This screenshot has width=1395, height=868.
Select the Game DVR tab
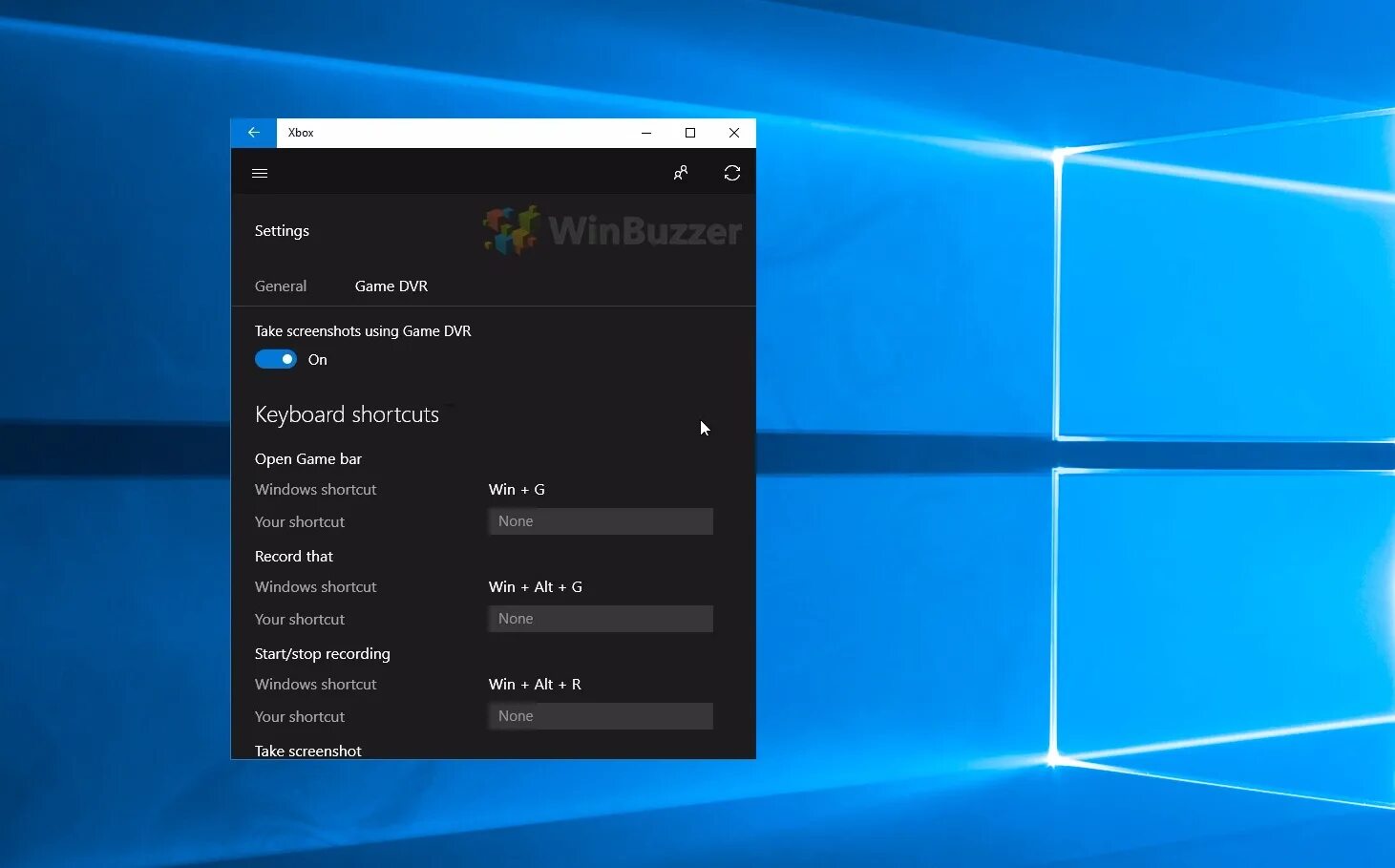point(391,286)
